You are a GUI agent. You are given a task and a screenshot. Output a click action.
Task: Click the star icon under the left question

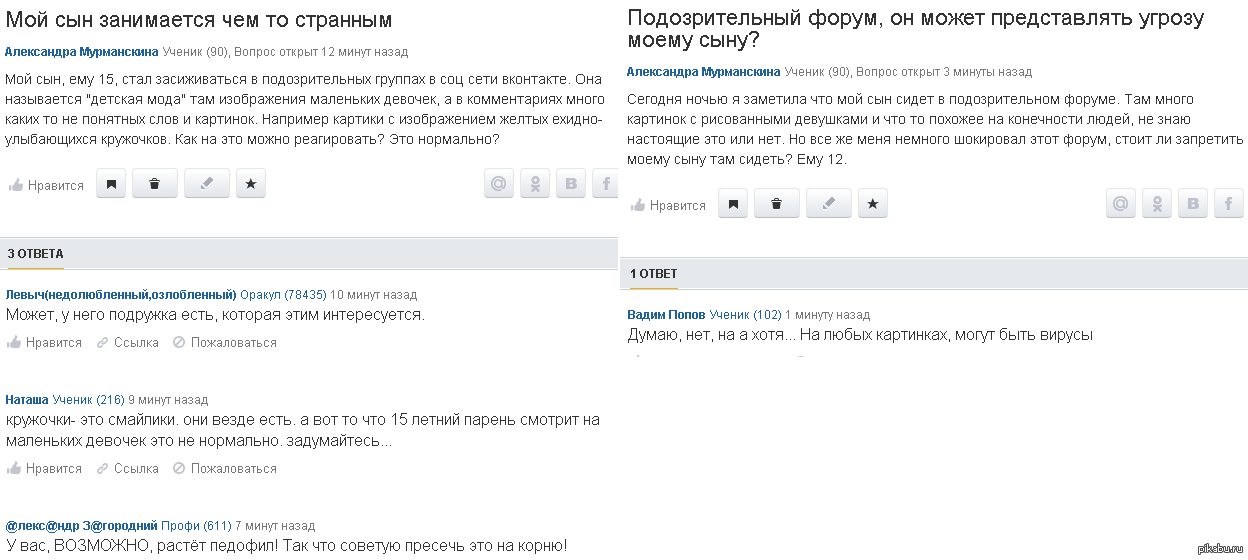click(x=251, y=184)
